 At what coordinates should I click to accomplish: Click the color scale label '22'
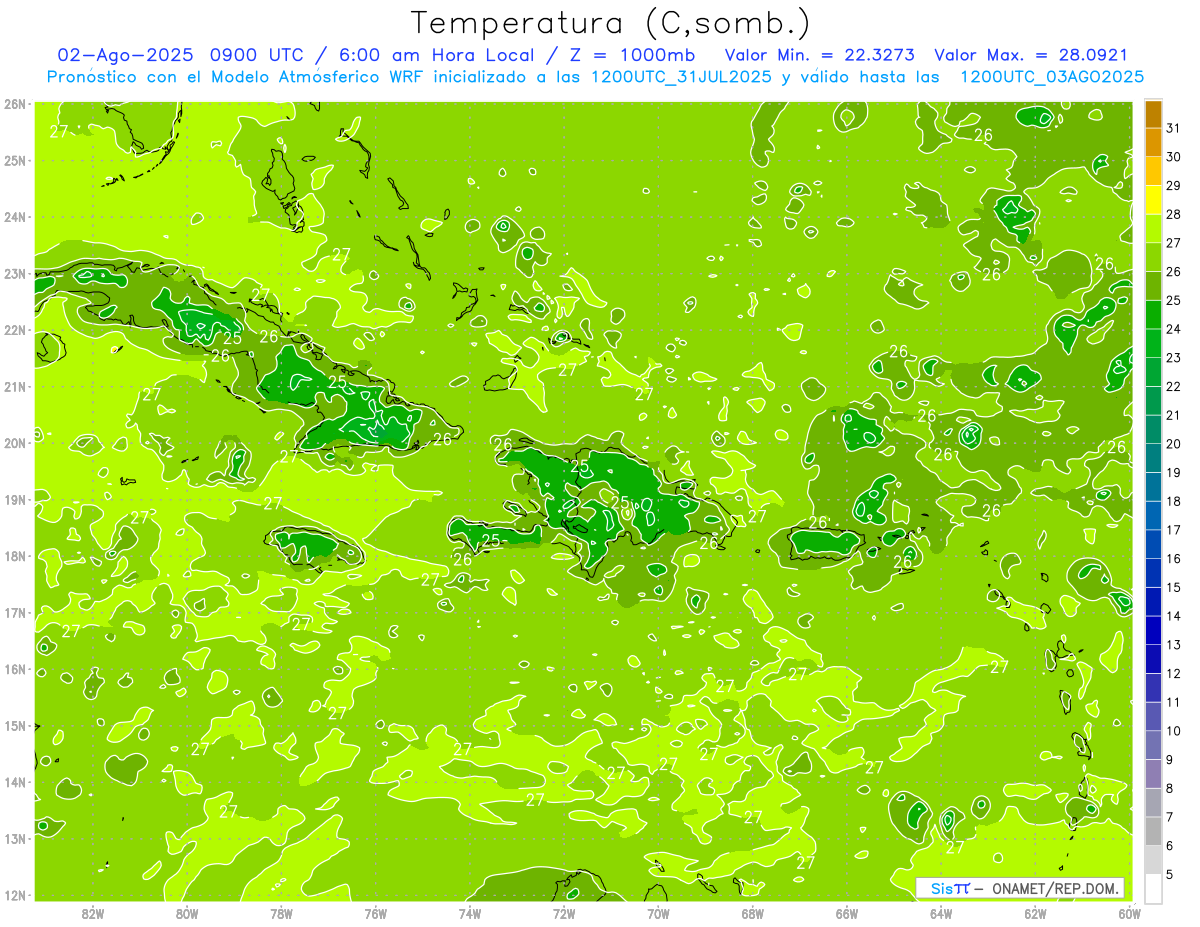click(1174, 387)
